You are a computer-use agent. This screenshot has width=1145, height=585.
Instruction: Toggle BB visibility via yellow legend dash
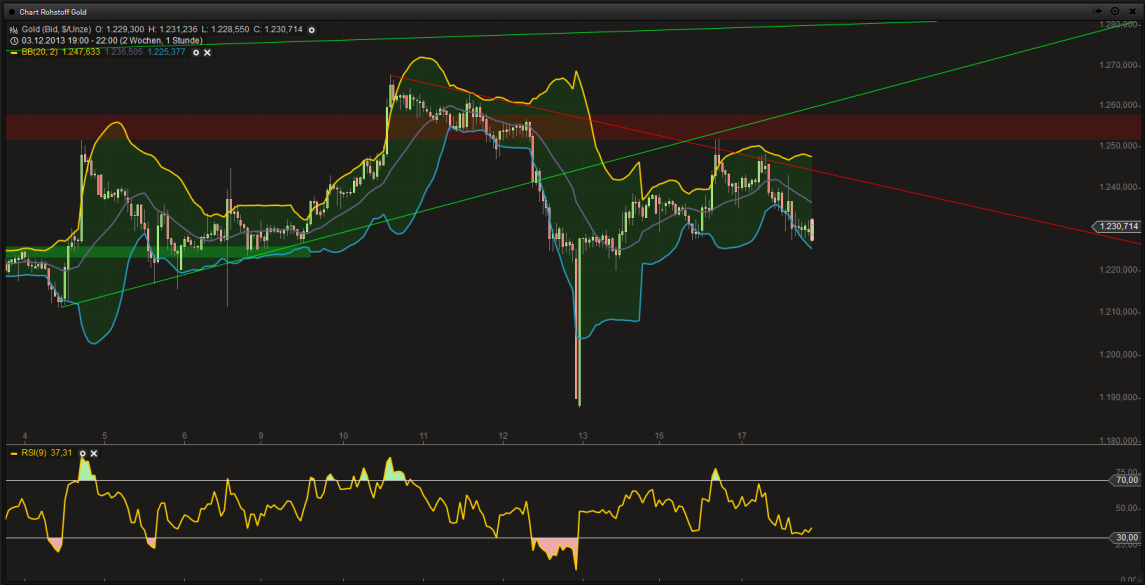click(x=14, y=53)
